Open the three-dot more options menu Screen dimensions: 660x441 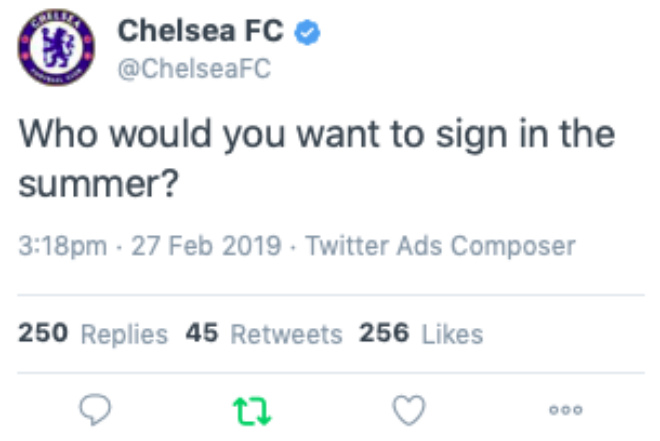[565, 409]
